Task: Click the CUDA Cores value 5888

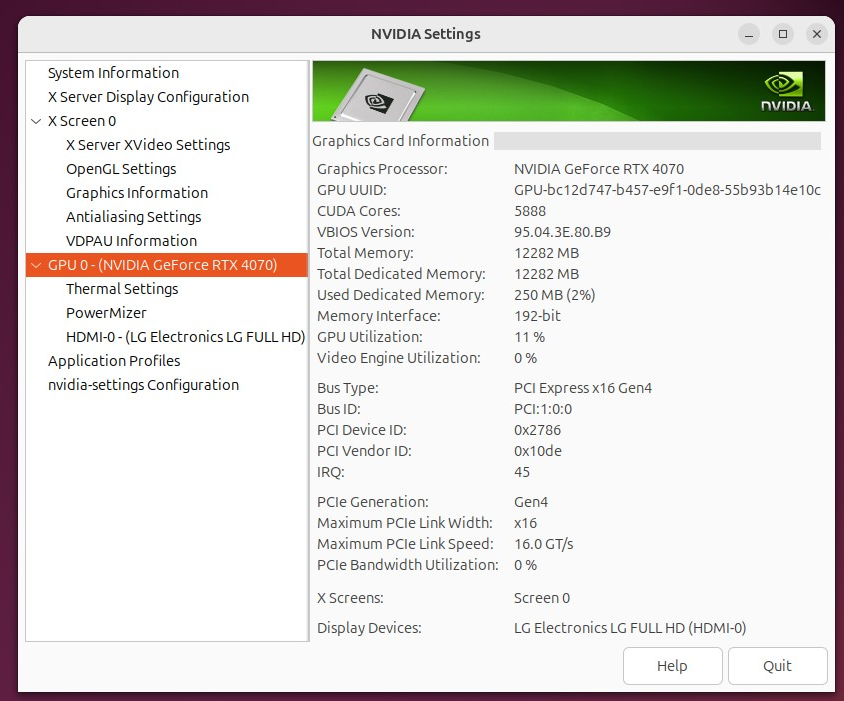Action: (530, 211)
